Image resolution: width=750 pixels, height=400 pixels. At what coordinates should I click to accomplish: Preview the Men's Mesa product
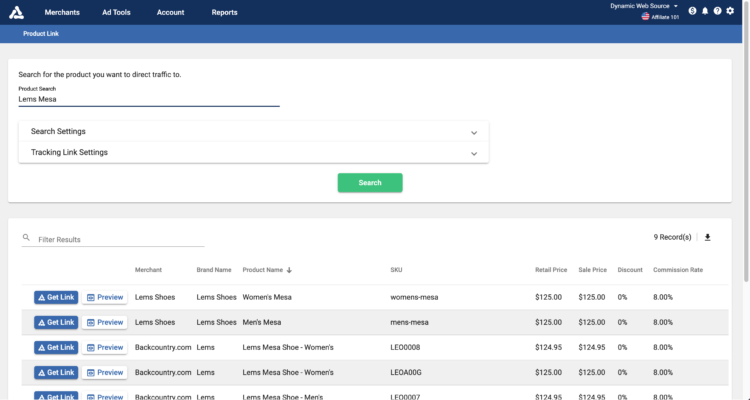105,322
